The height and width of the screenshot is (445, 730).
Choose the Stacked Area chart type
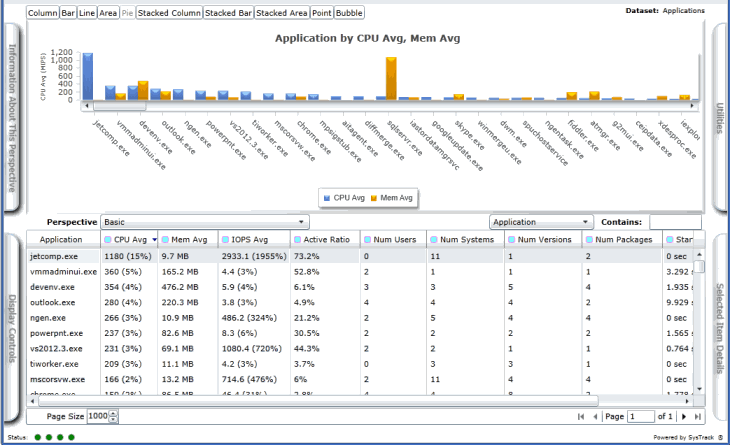282,13
